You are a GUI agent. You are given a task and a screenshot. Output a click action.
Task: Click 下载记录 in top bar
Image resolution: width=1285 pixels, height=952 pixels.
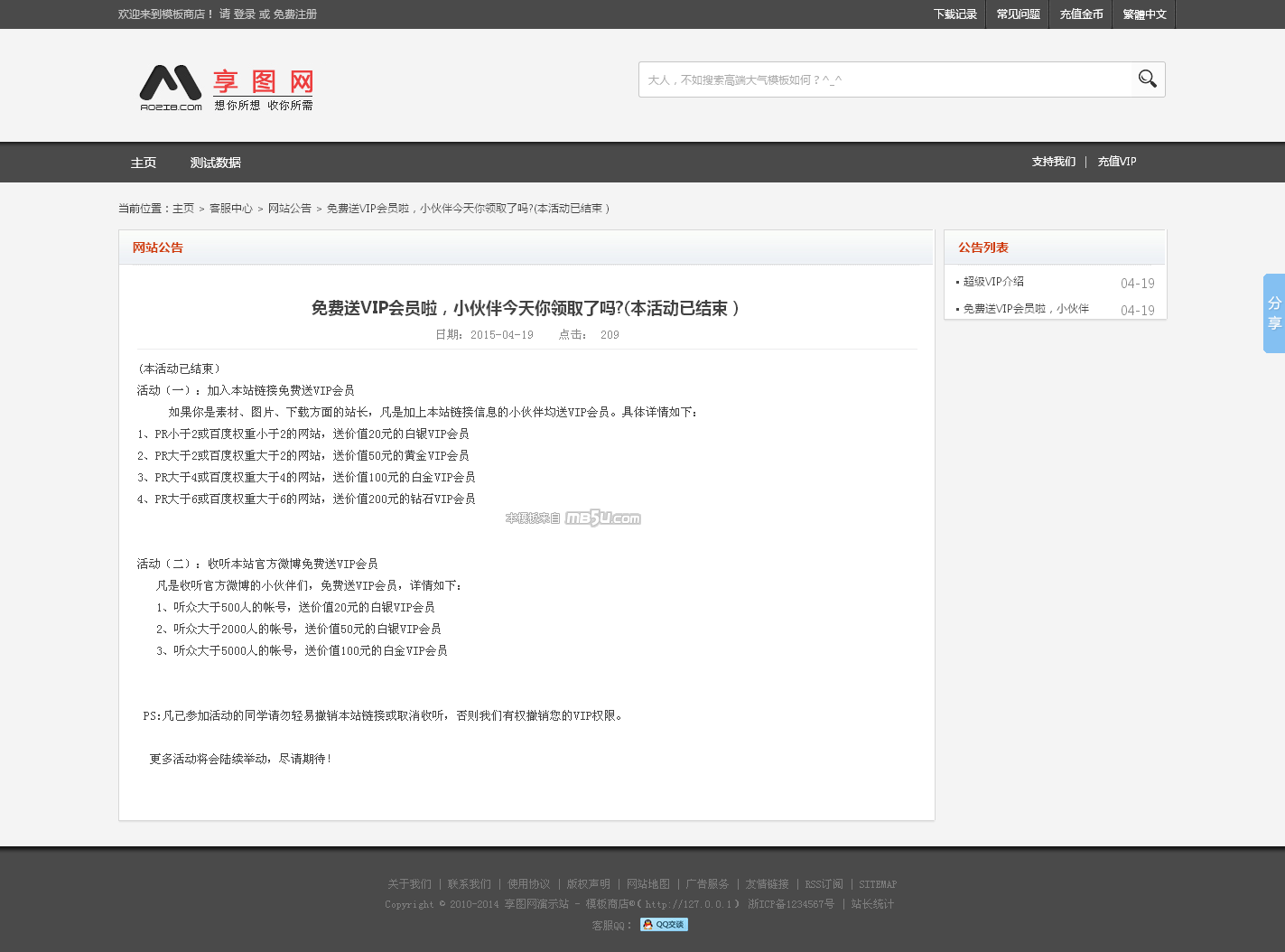(x=954, y=14)
